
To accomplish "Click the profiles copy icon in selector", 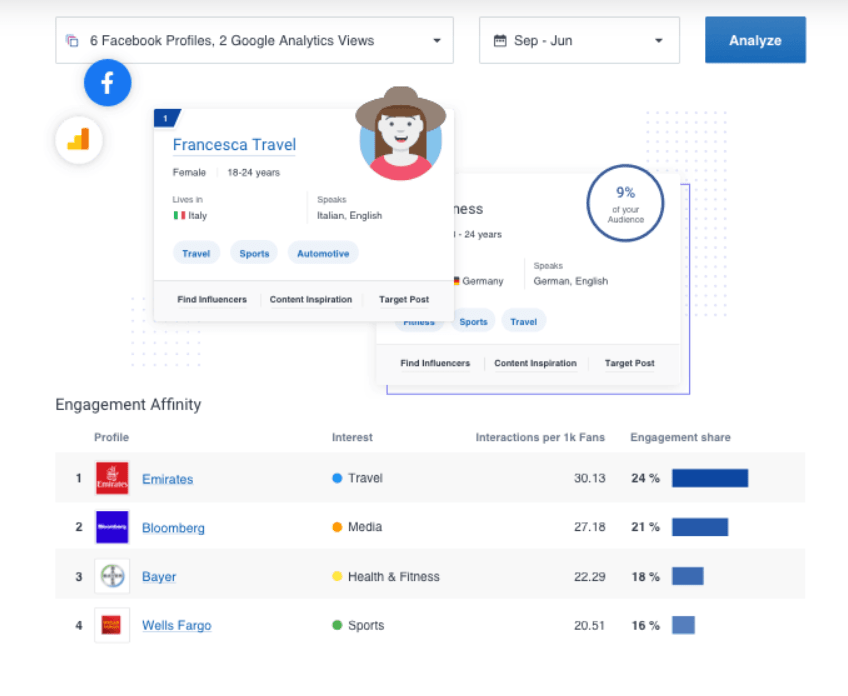I will coord(72,41).
